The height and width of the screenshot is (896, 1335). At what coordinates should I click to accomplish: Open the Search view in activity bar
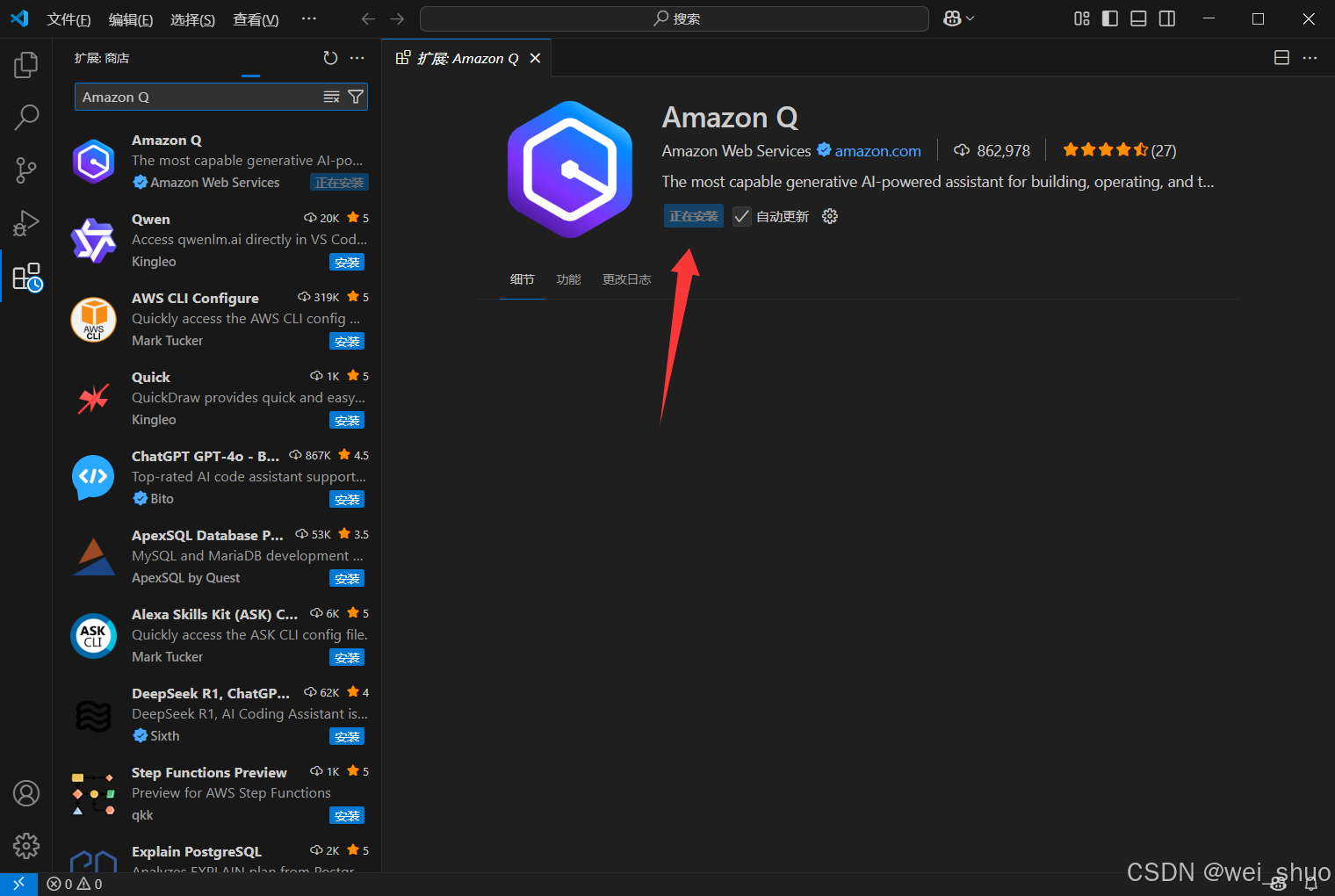click(x=26, y=117)
